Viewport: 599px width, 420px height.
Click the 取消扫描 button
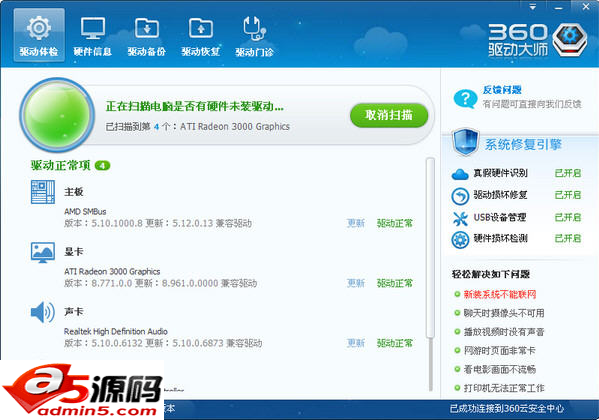click(x=389, y=115)
